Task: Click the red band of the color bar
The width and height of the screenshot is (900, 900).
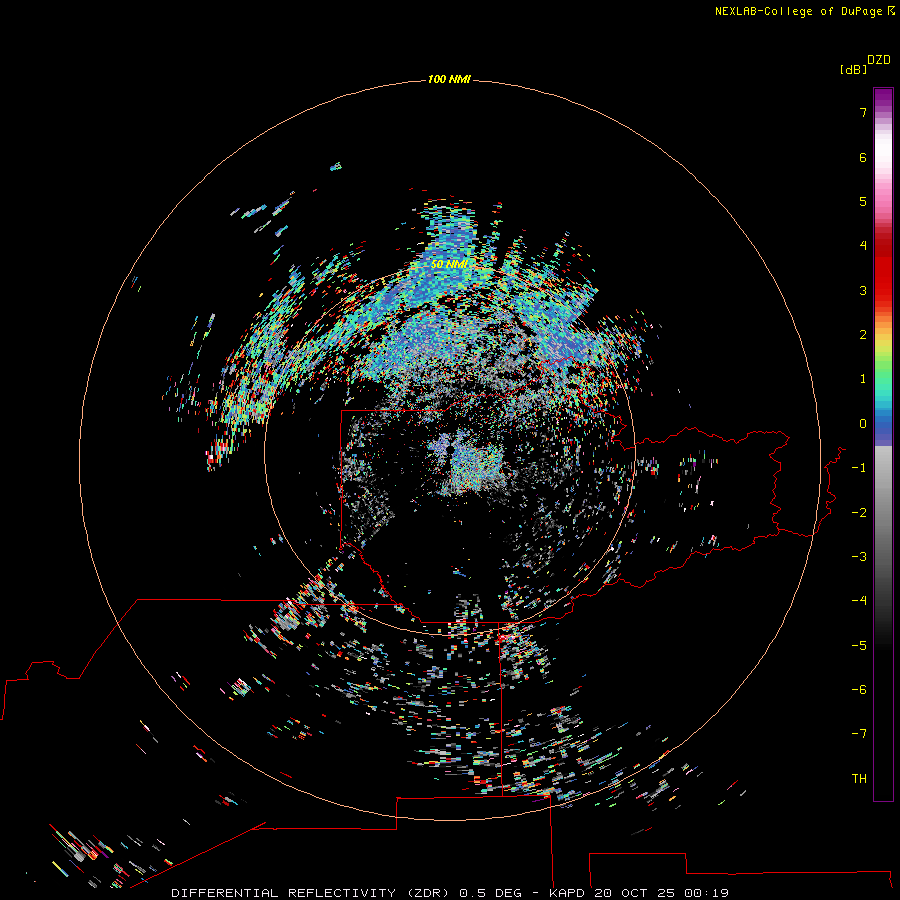Action: 883,267
